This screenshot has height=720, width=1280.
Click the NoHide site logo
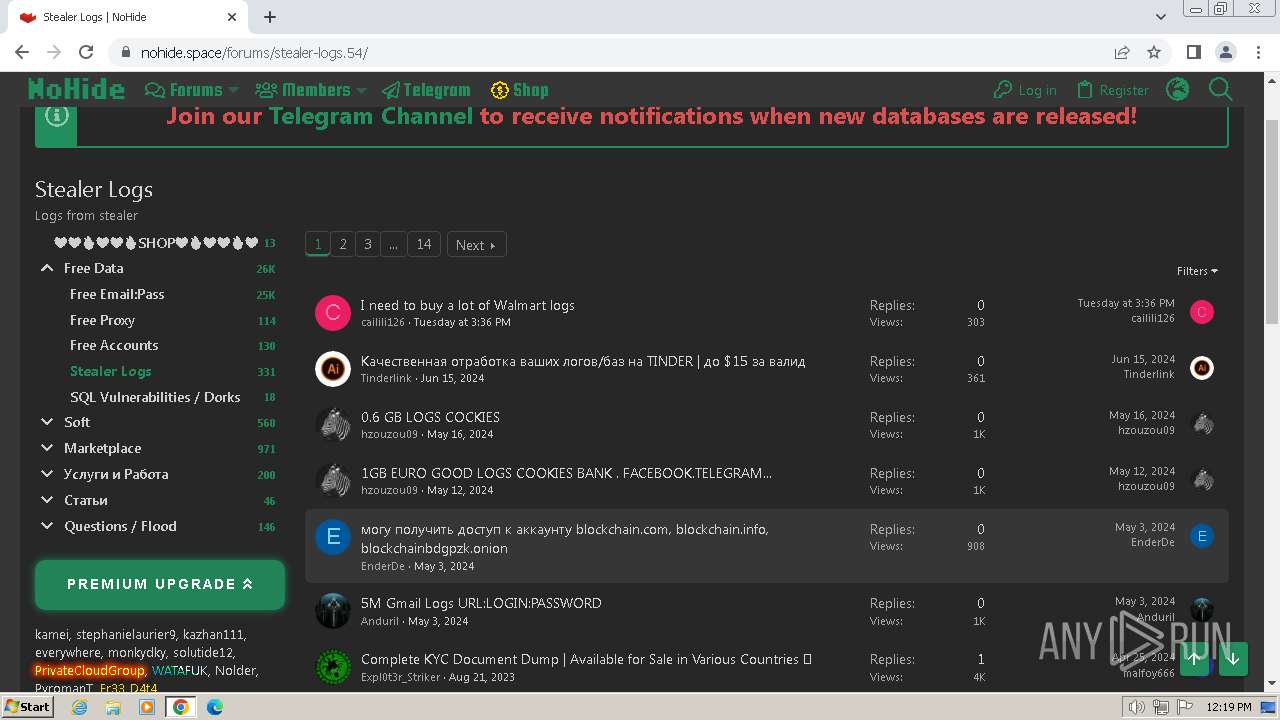pyautogui.click(x=76, y=89)
